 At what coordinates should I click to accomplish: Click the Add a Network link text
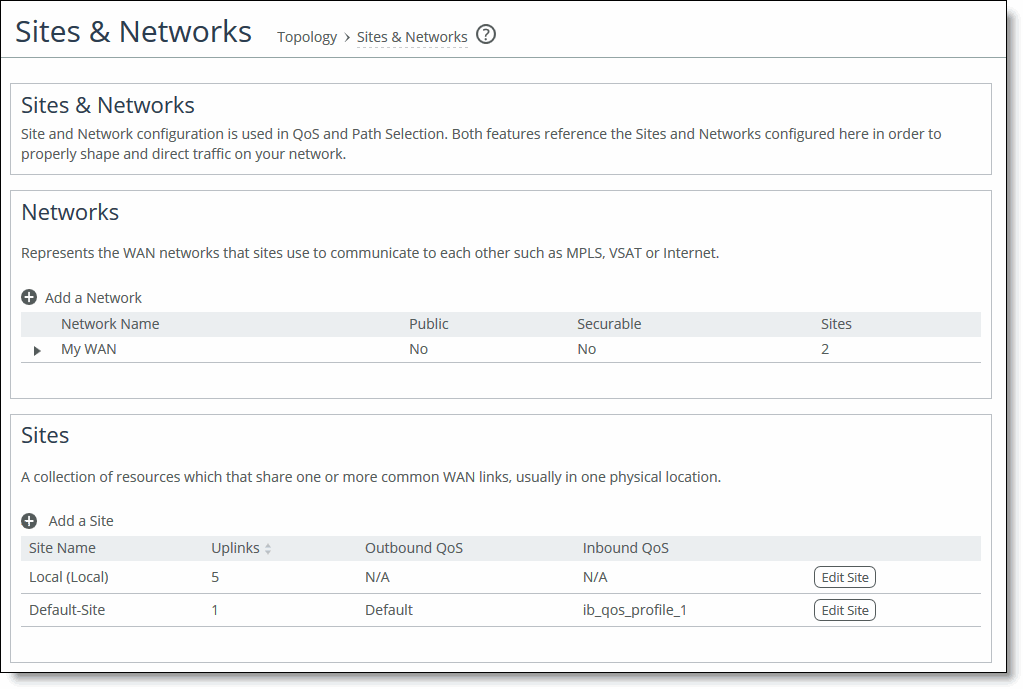(x=93, y=297)
